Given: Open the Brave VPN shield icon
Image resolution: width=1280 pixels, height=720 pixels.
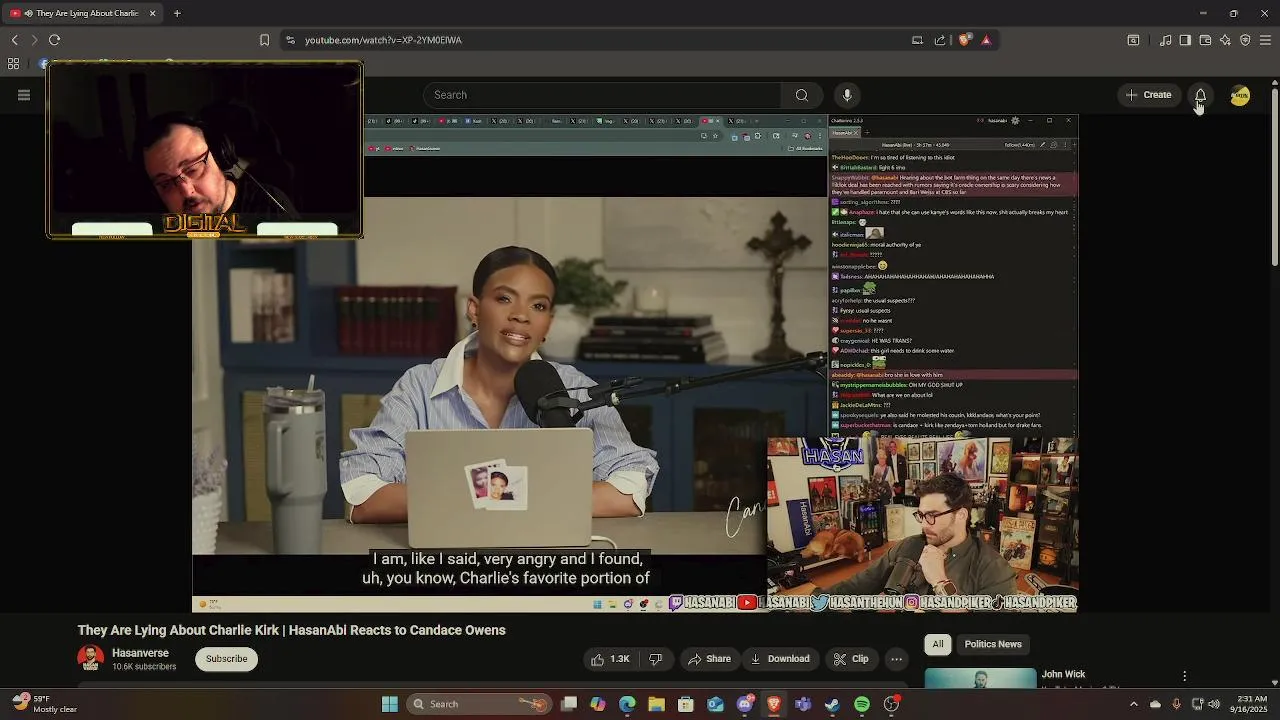Looking at the screenshot, I should pos(1245,40).
